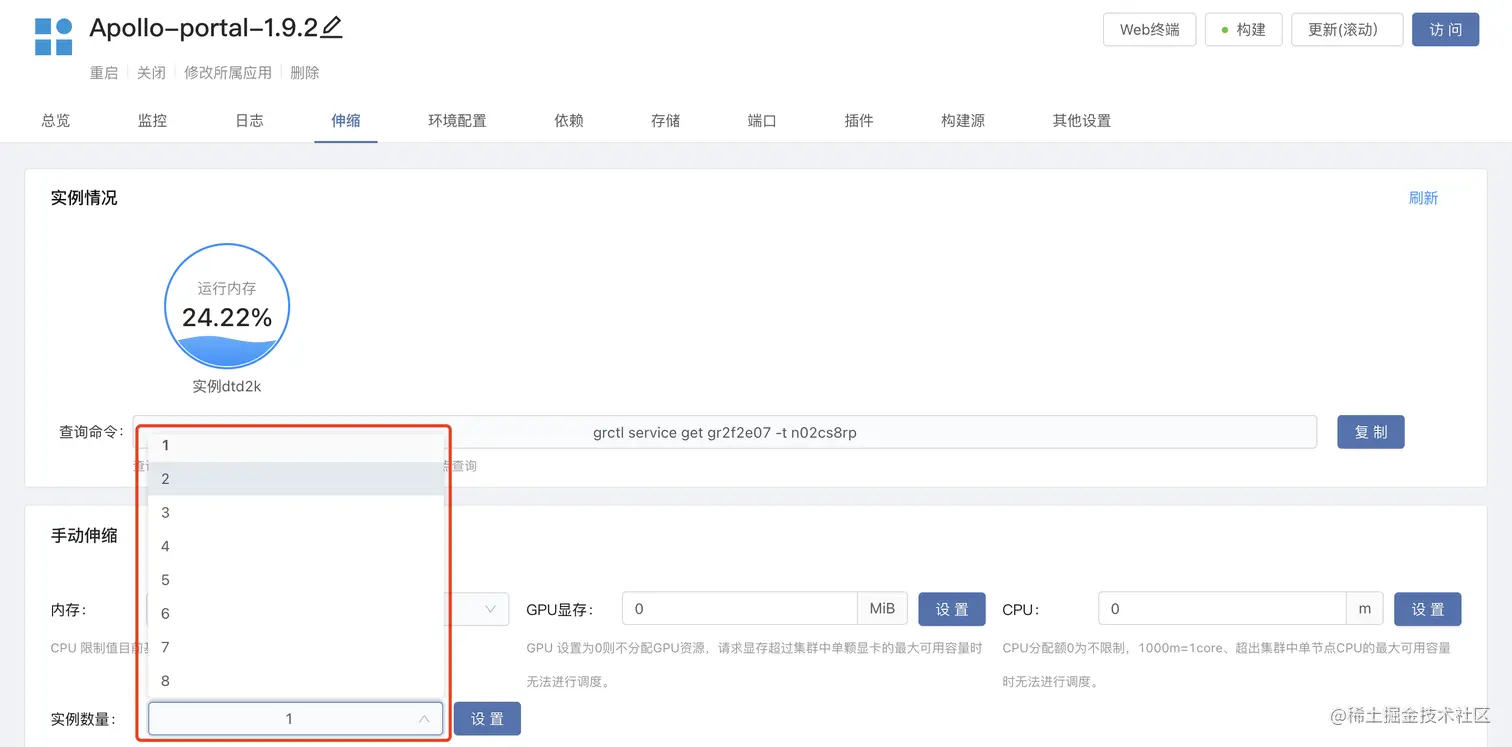Click the CPU allocation input field
The width and height of the screenshot is (1512, 747).
pos(1223,609)
